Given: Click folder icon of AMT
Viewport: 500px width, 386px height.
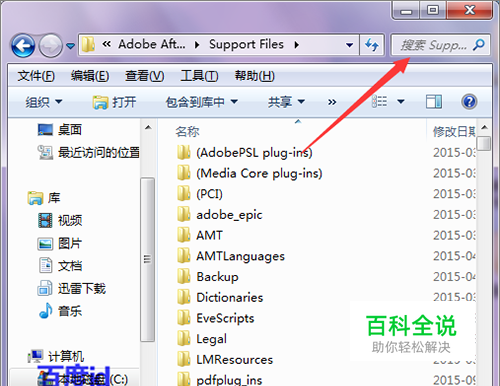Looking at the screenshot, I should [x=184, y=235].
